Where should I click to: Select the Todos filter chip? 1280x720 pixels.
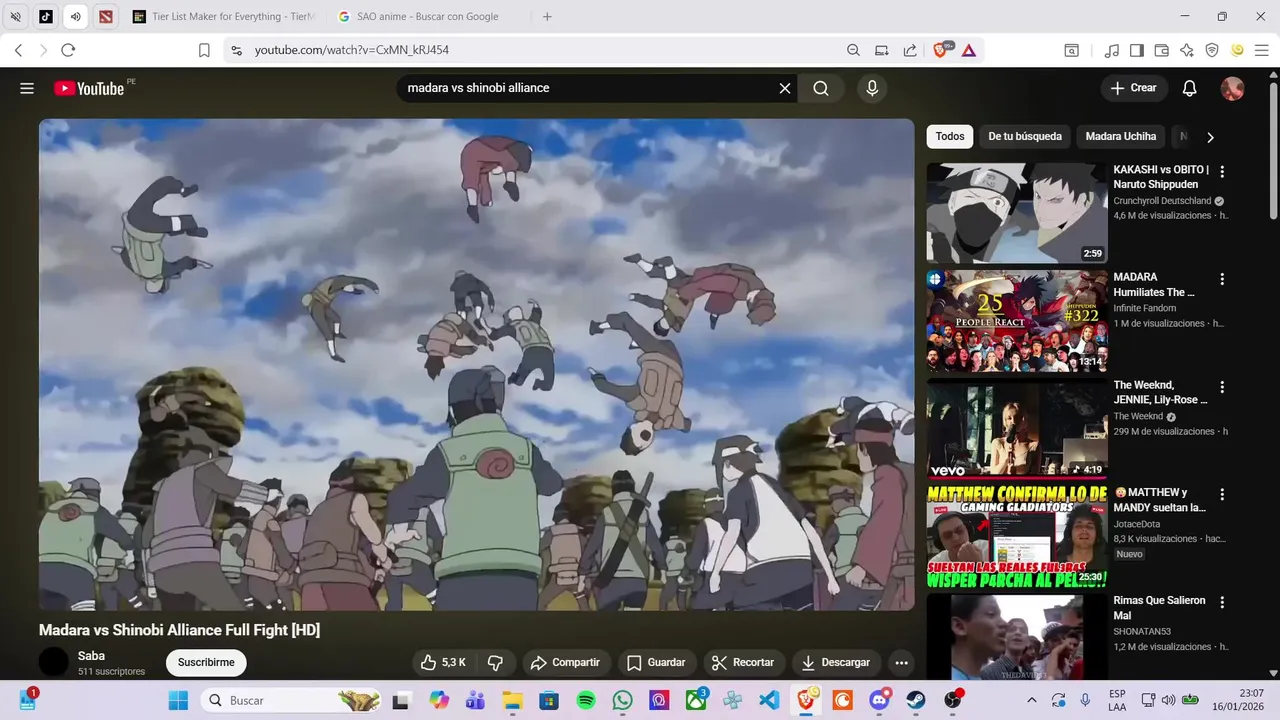950,136
